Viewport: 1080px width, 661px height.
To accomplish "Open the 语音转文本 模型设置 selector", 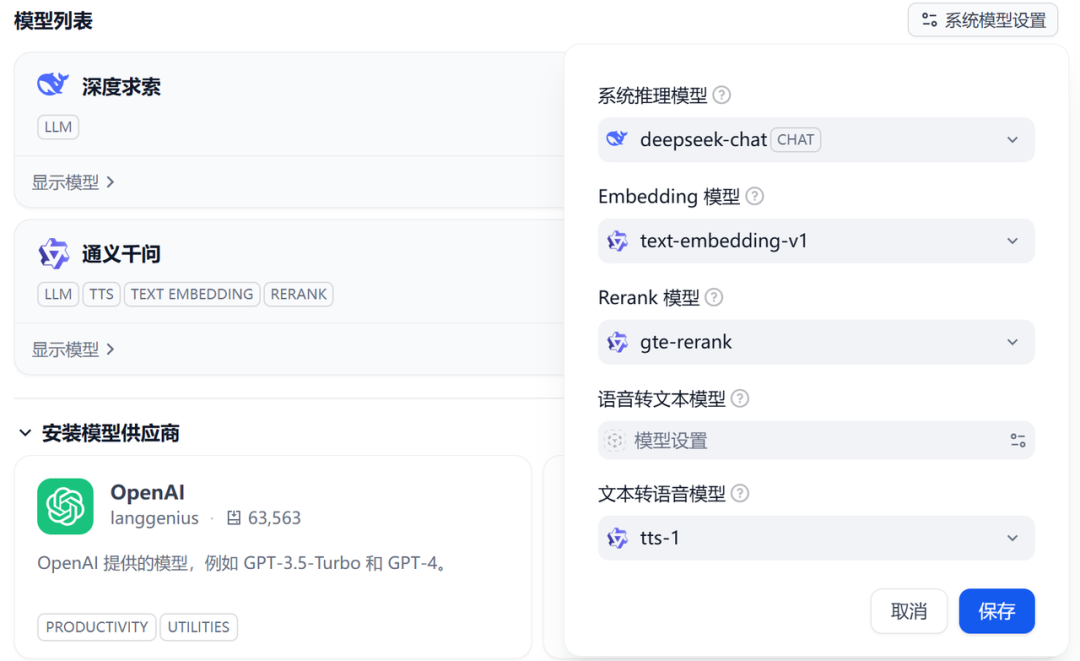I will pyautogui.click(x=816, y=440).
